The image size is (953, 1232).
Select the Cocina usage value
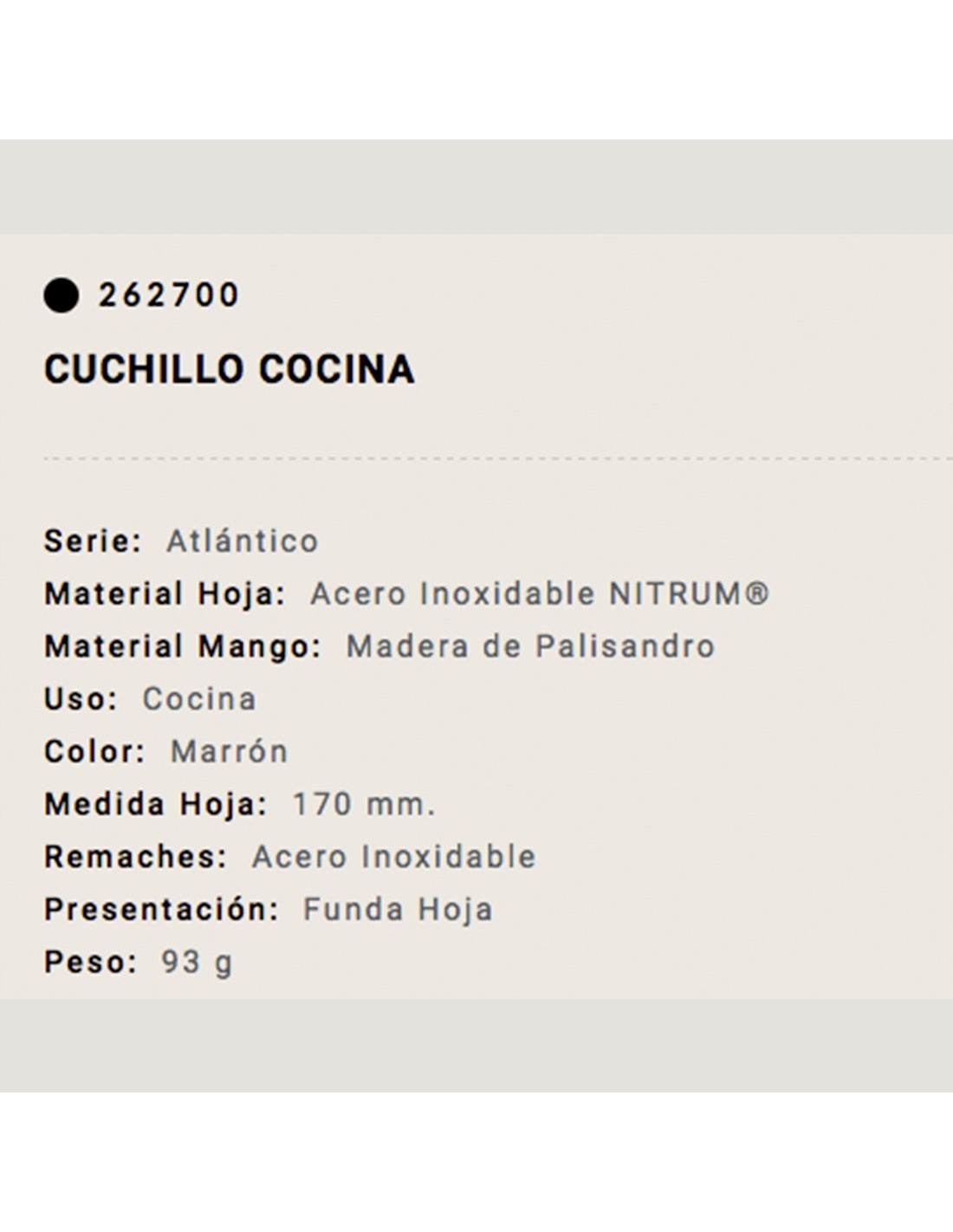(199, 699)
